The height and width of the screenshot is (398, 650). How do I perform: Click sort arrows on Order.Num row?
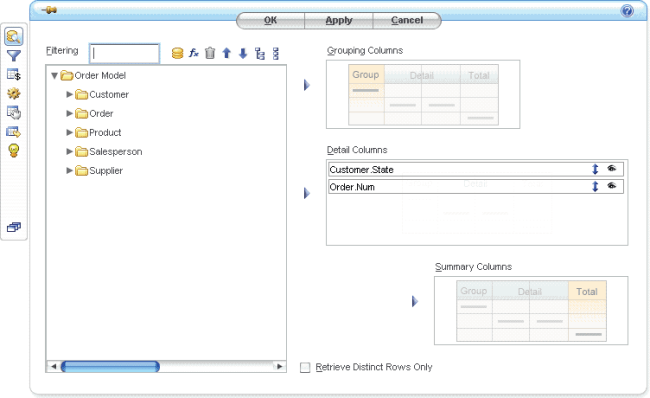tap(595, 186)
